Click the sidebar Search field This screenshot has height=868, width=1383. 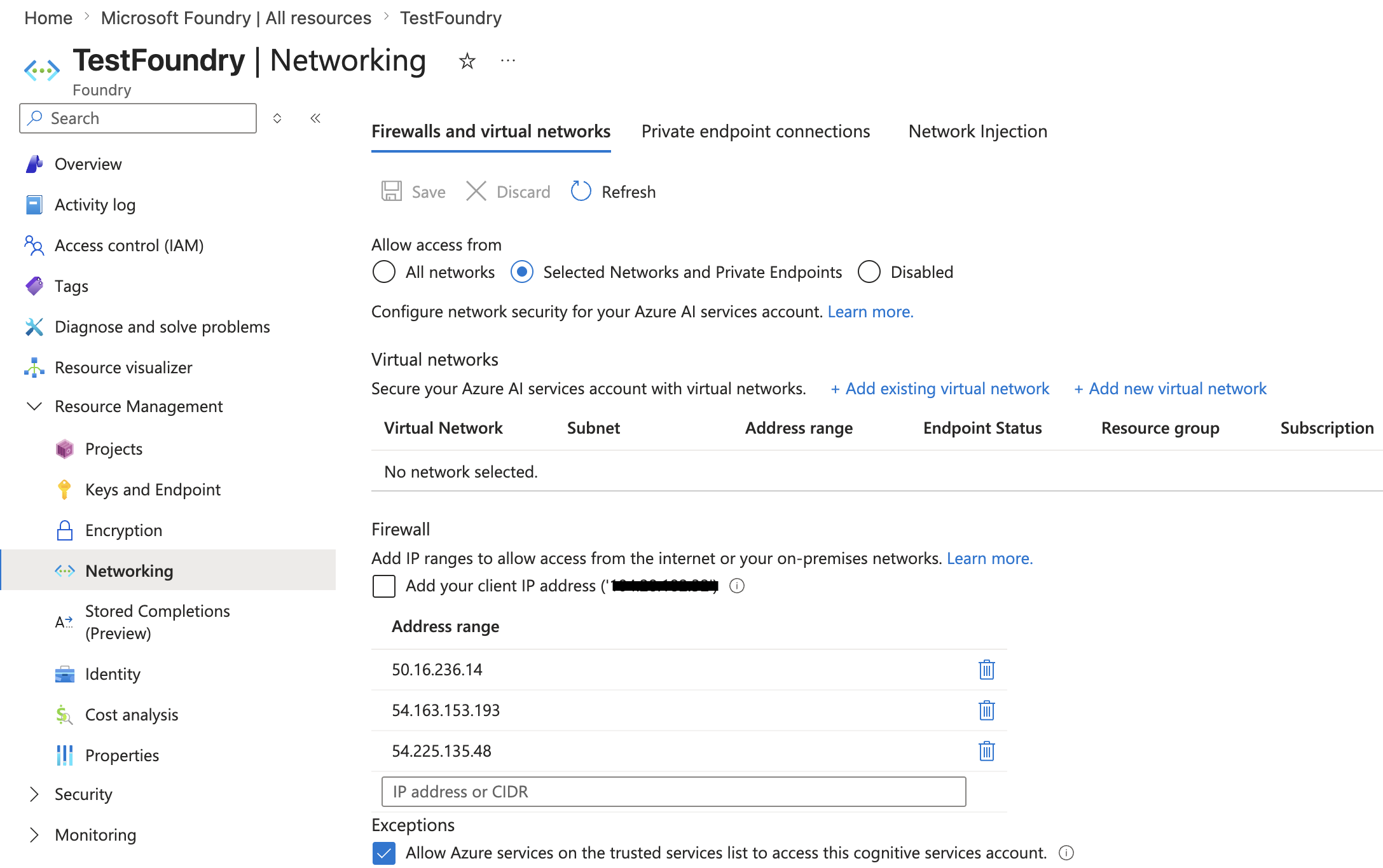(138, 118)
